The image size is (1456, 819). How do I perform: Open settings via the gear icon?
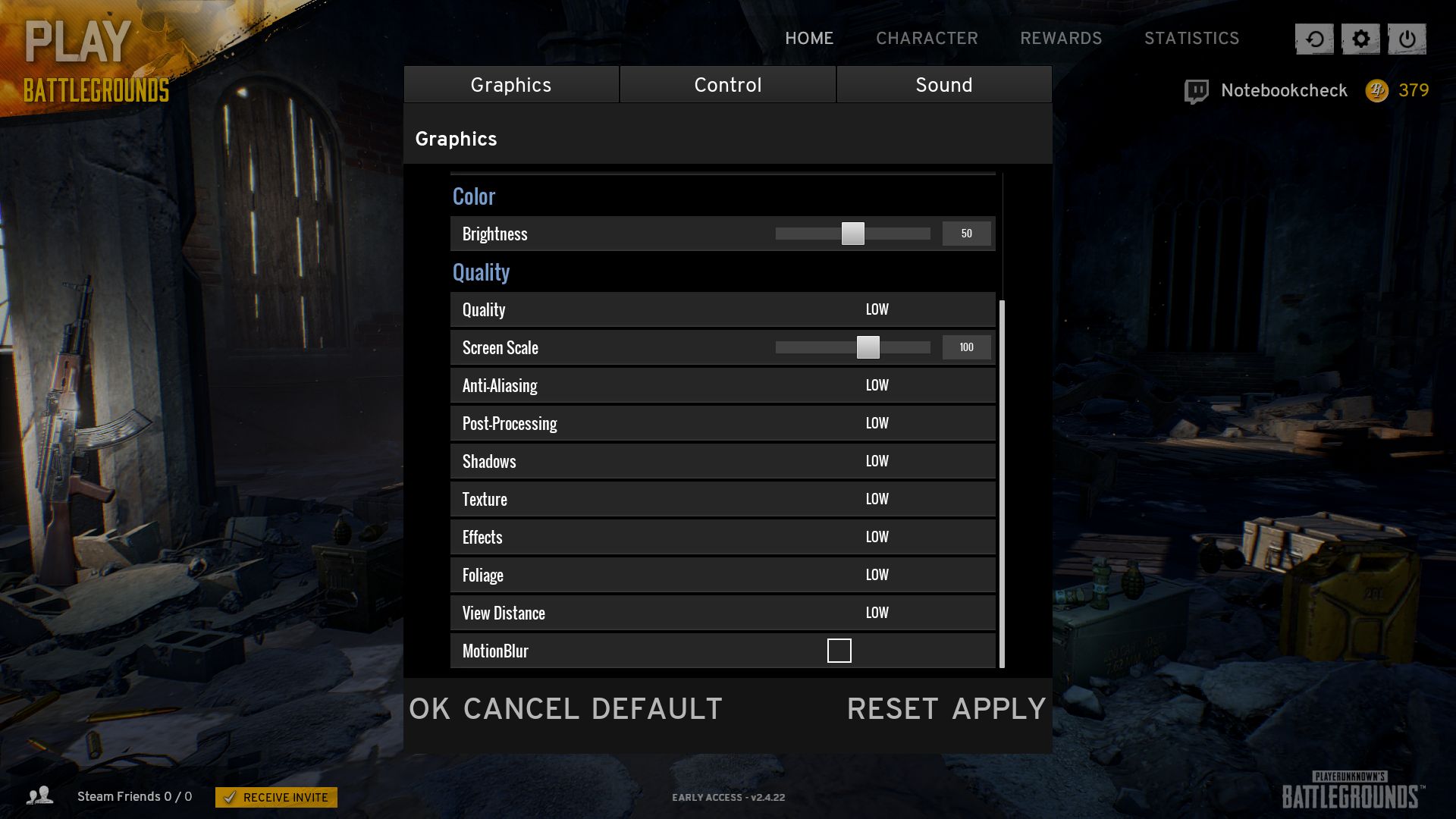pyautogui.click(x=1360, y=39)
